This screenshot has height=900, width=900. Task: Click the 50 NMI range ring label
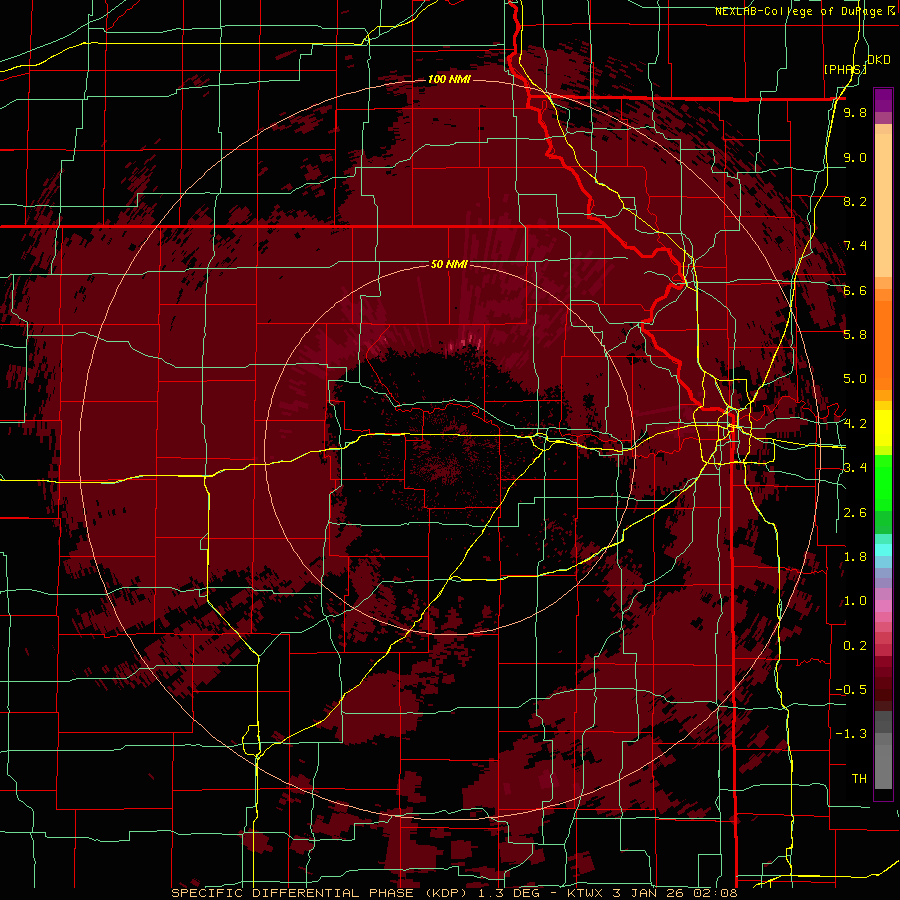(x=449, y=264)
